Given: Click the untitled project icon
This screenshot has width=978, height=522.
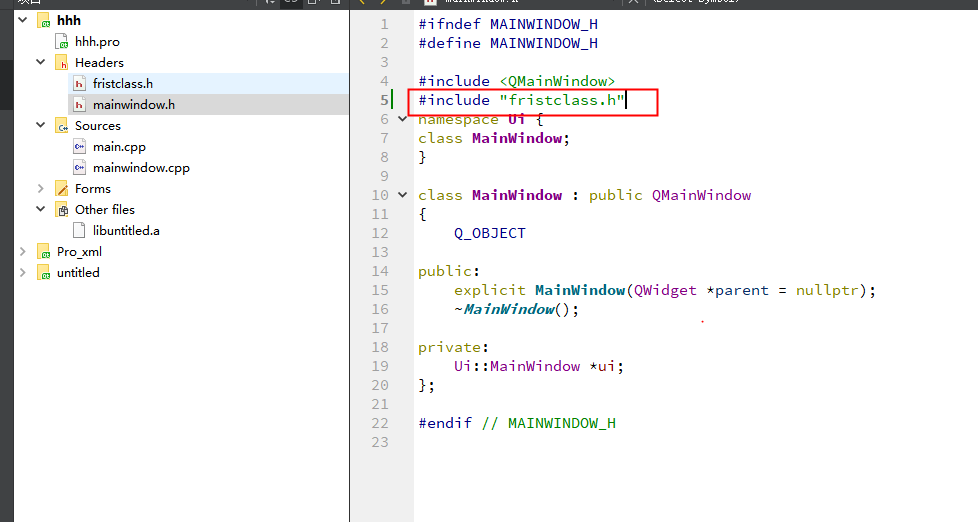Looking at the screenshot, I should (x=44, y=273).
